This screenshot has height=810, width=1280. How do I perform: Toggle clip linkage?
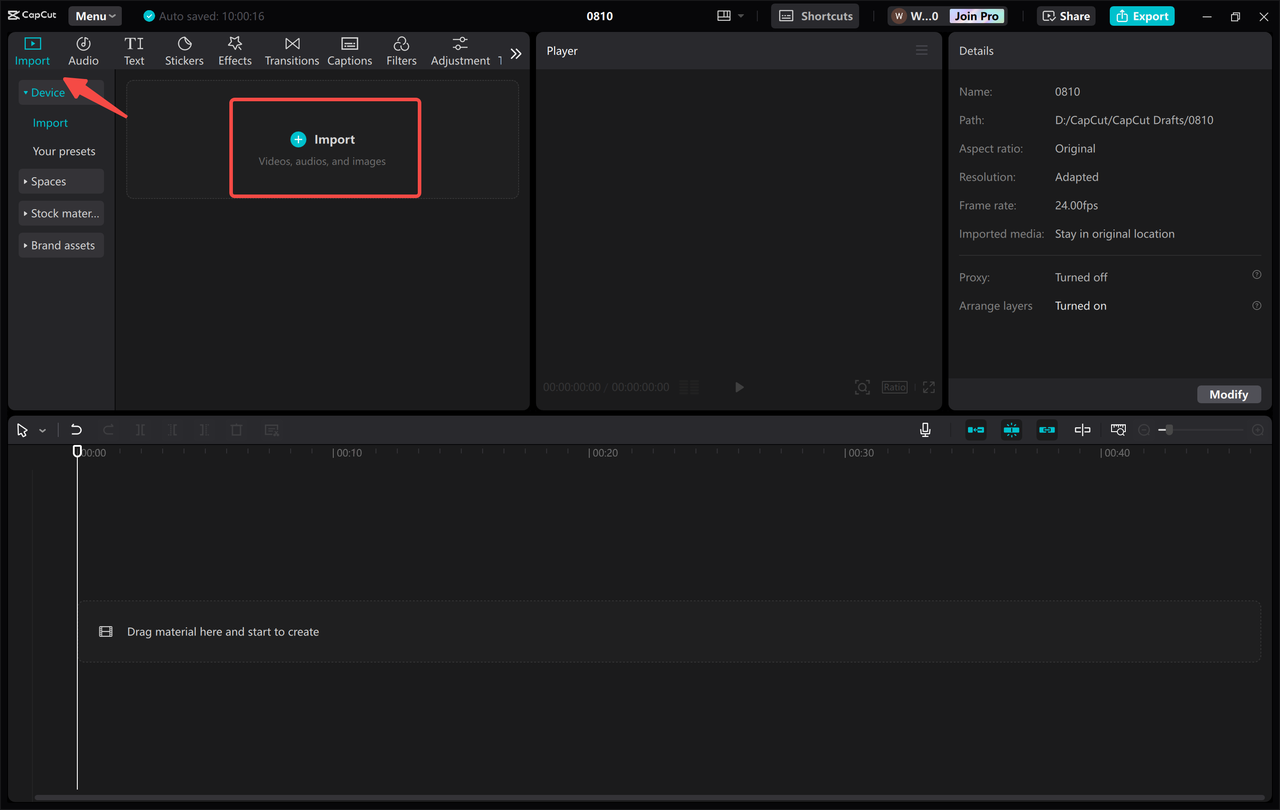pos(1047,430)
